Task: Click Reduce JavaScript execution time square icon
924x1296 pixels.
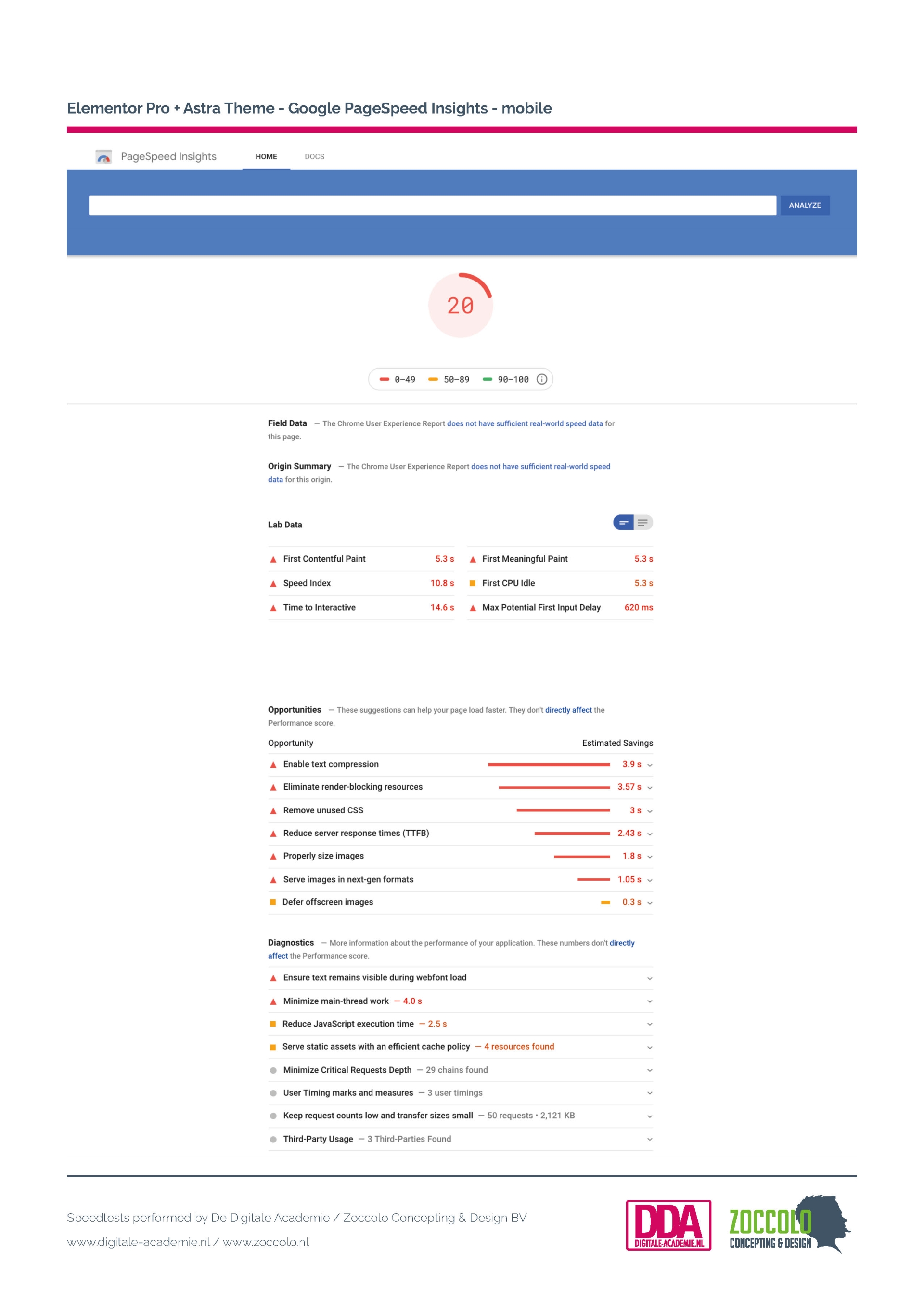Action: click(272, 1024)
